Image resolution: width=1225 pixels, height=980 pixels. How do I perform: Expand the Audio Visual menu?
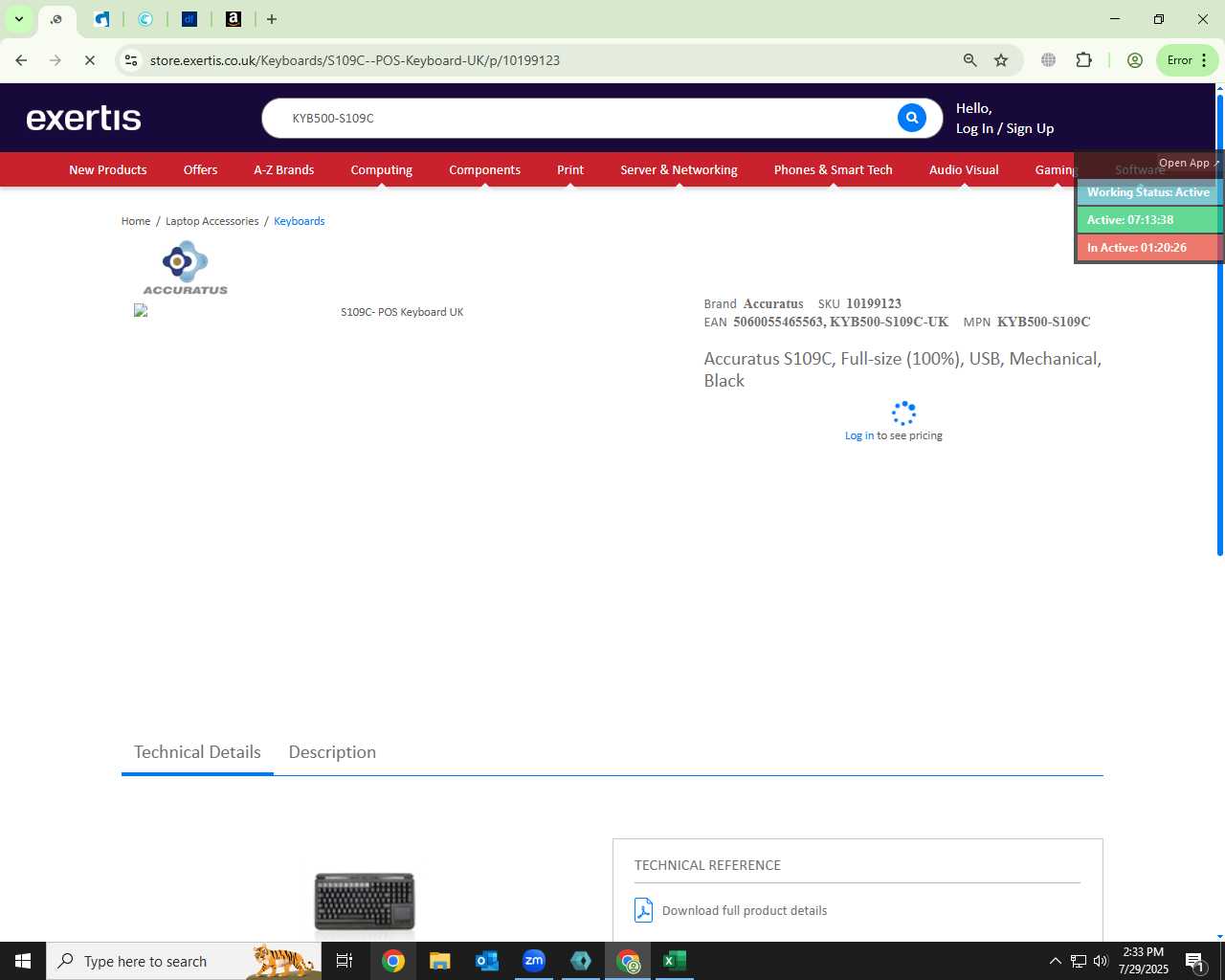(x=964, y=169)
